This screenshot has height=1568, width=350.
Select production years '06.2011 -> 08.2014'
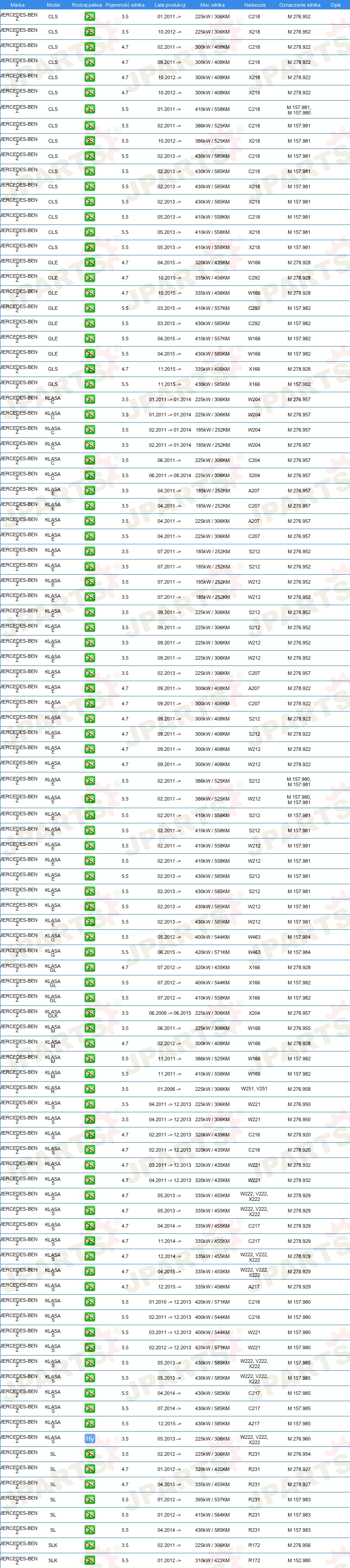click(x=170, y=476)
